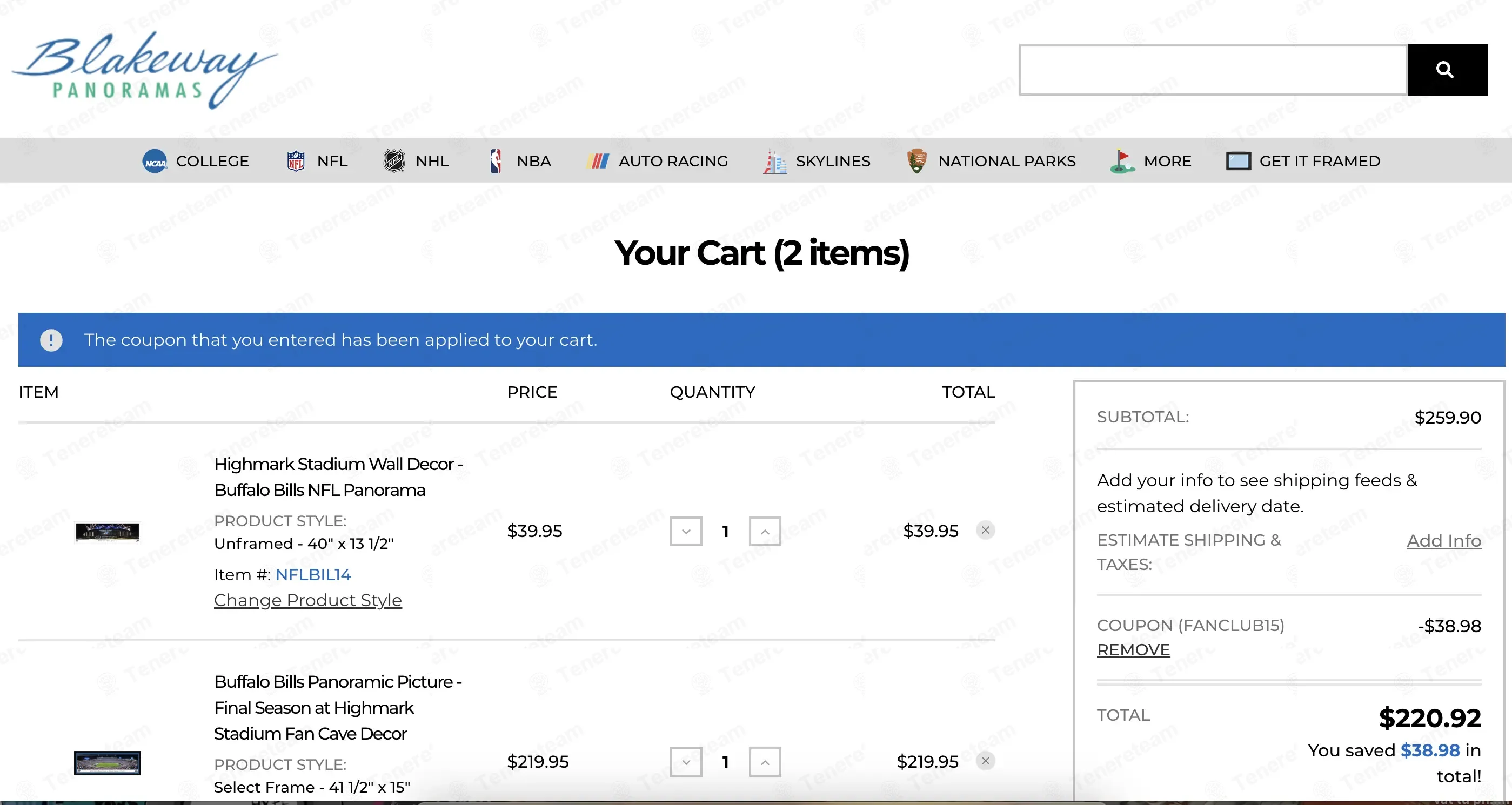Click the Skylines buildings icon
This screenshot has width=1512, height=805.
point(775,162)
